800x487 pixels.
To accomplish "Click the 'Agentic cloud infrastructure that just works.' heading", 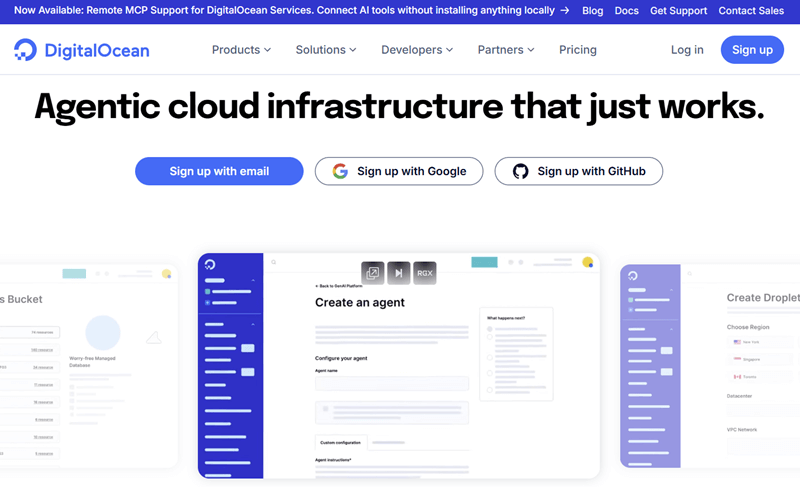I will pos(399,107).
